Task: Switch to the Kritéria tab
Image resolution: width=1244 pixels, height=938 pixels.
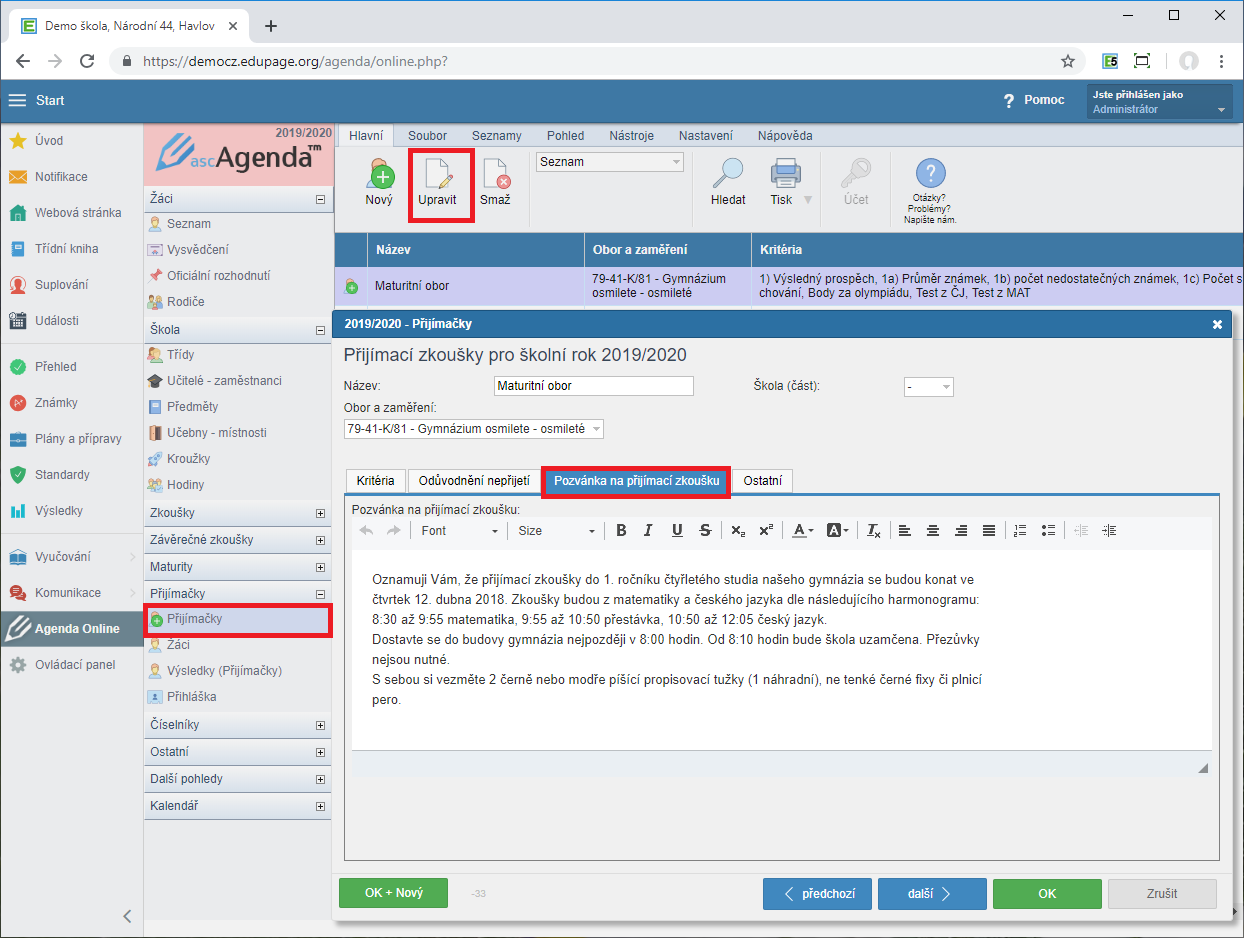Action: pos(375,481)
